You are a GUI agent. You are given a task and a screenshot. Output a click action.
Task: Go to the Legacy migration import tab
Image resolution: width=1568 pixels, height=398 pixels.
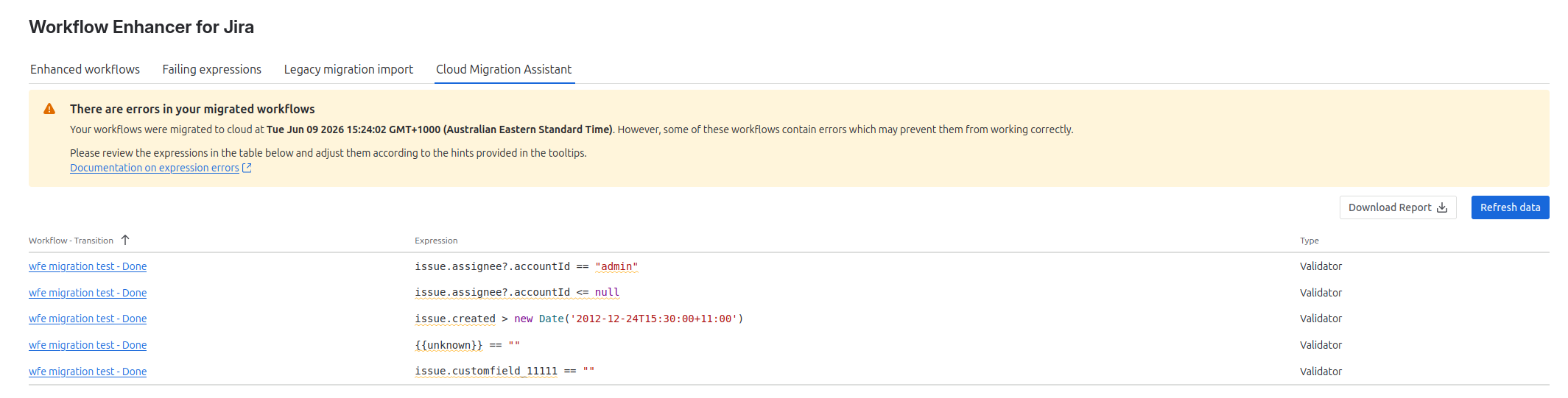(x=348, y=69)
